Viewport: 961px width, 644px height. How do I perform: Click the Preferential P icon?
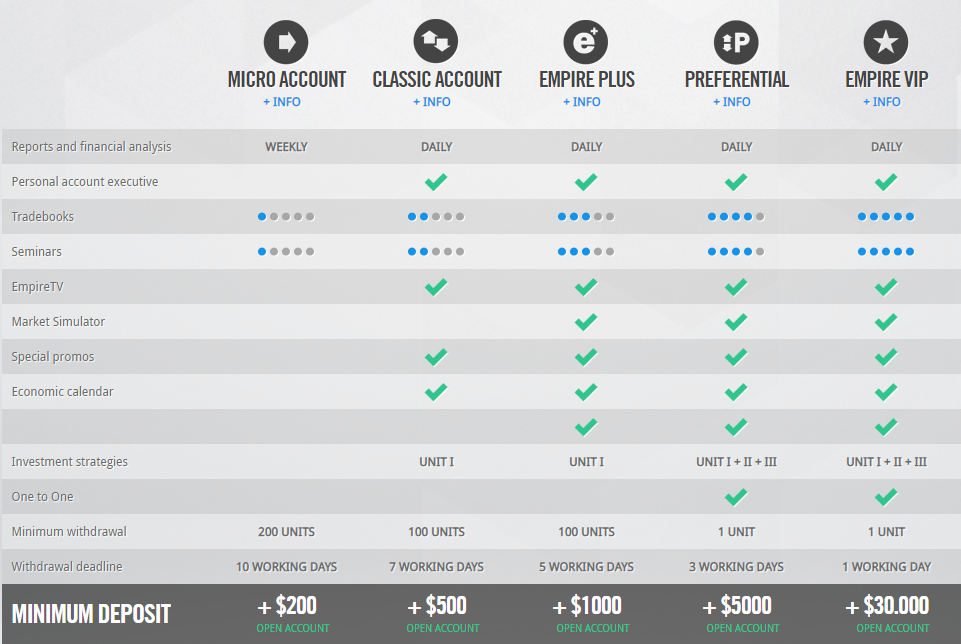pyautogui.click(x=736, y=42)
